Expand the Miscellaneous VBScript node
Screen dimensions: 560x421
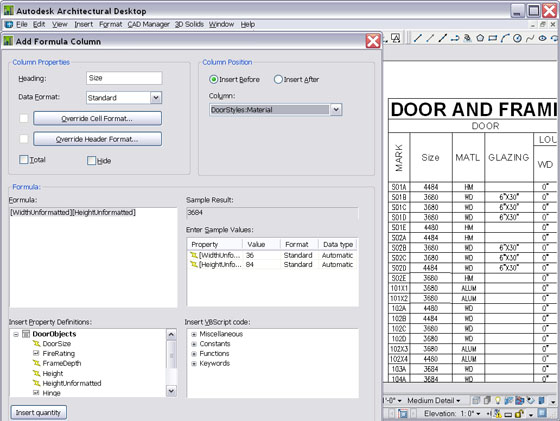tap(194, 334)
